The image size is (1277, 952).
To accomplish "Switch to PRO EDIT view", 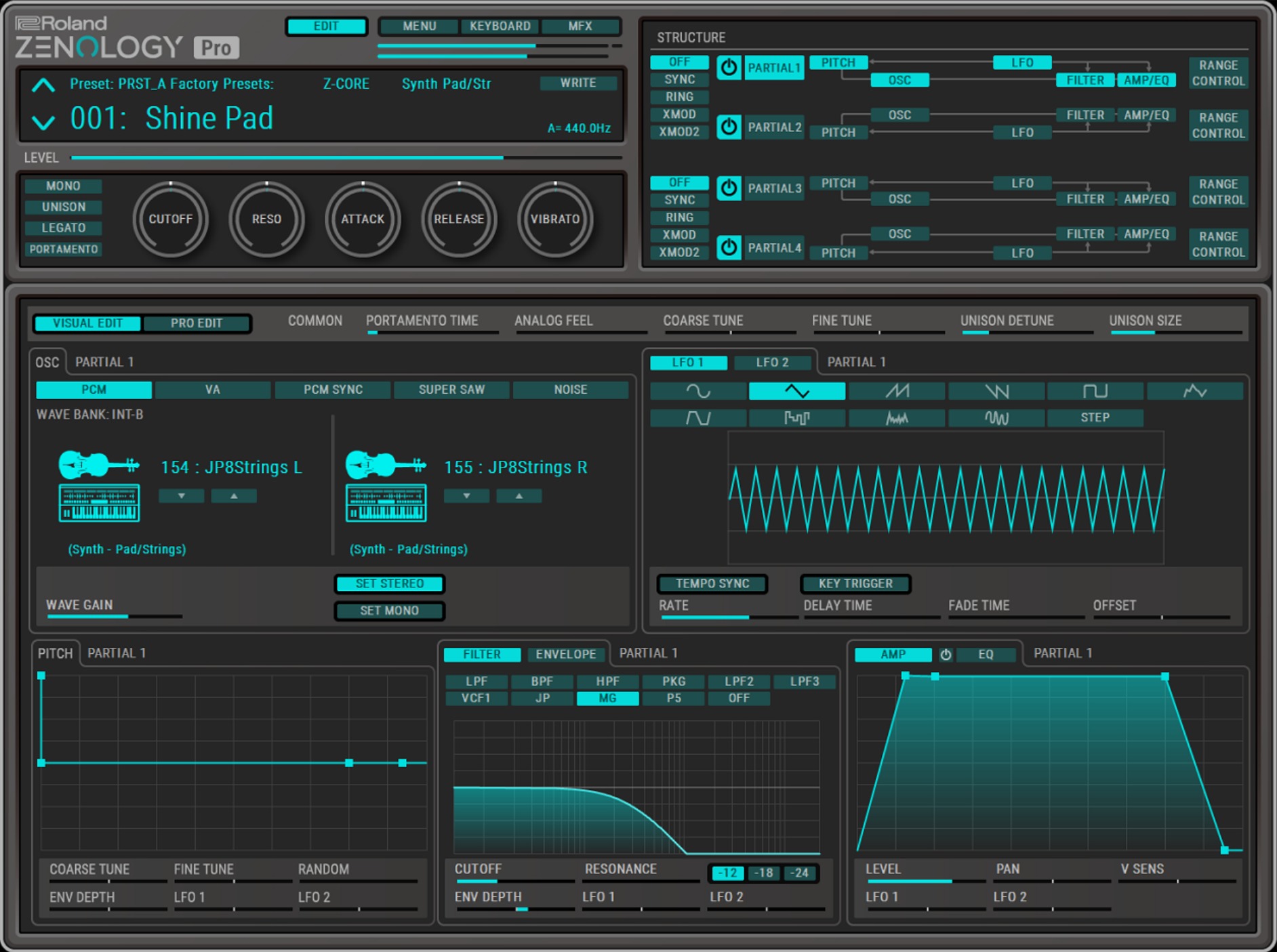I will coord(197,323).
